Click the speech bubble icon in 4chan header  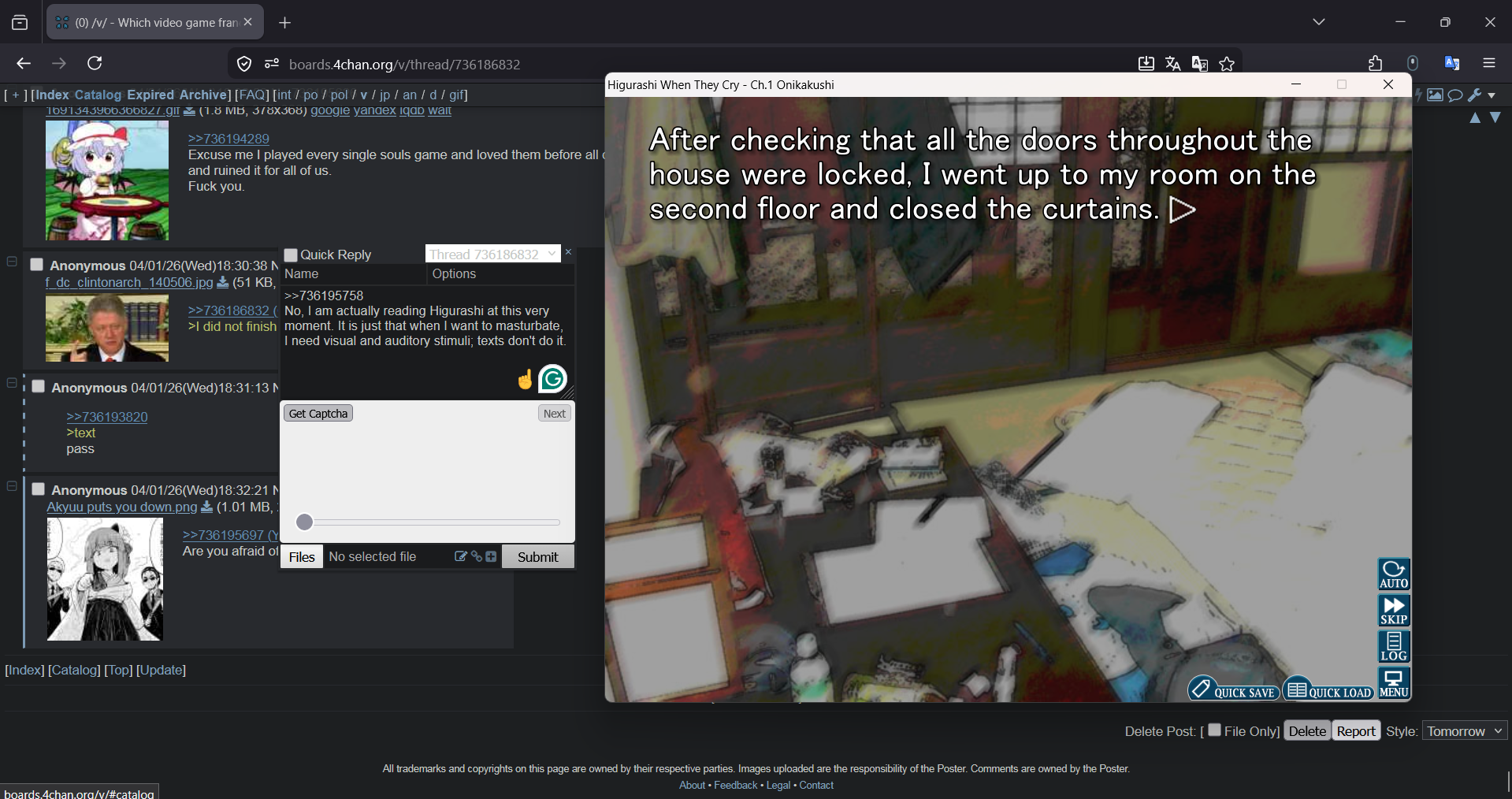click(1455, 95)
